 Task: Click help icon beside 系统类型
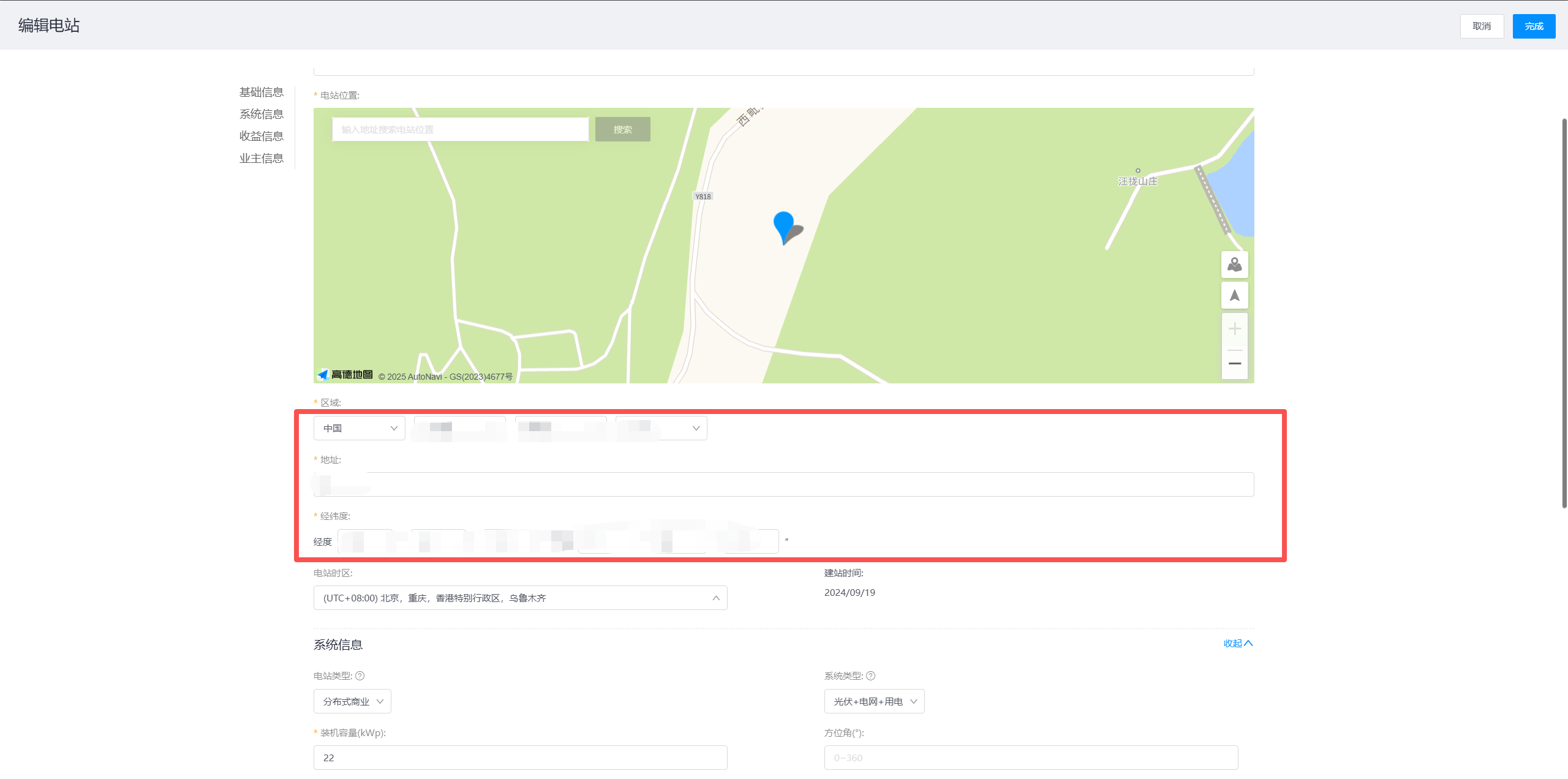[871, 676]
